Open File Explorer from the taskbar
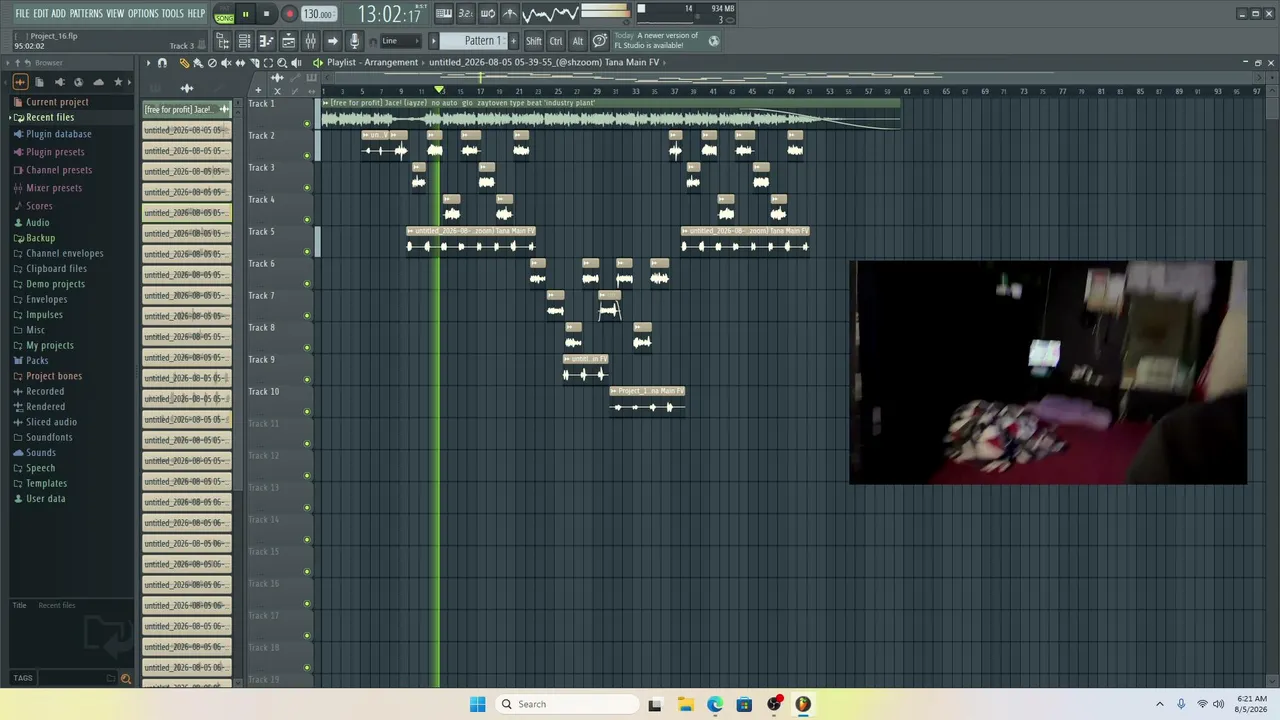Viewport: 1280px width, 720px height. pos(685,704)
